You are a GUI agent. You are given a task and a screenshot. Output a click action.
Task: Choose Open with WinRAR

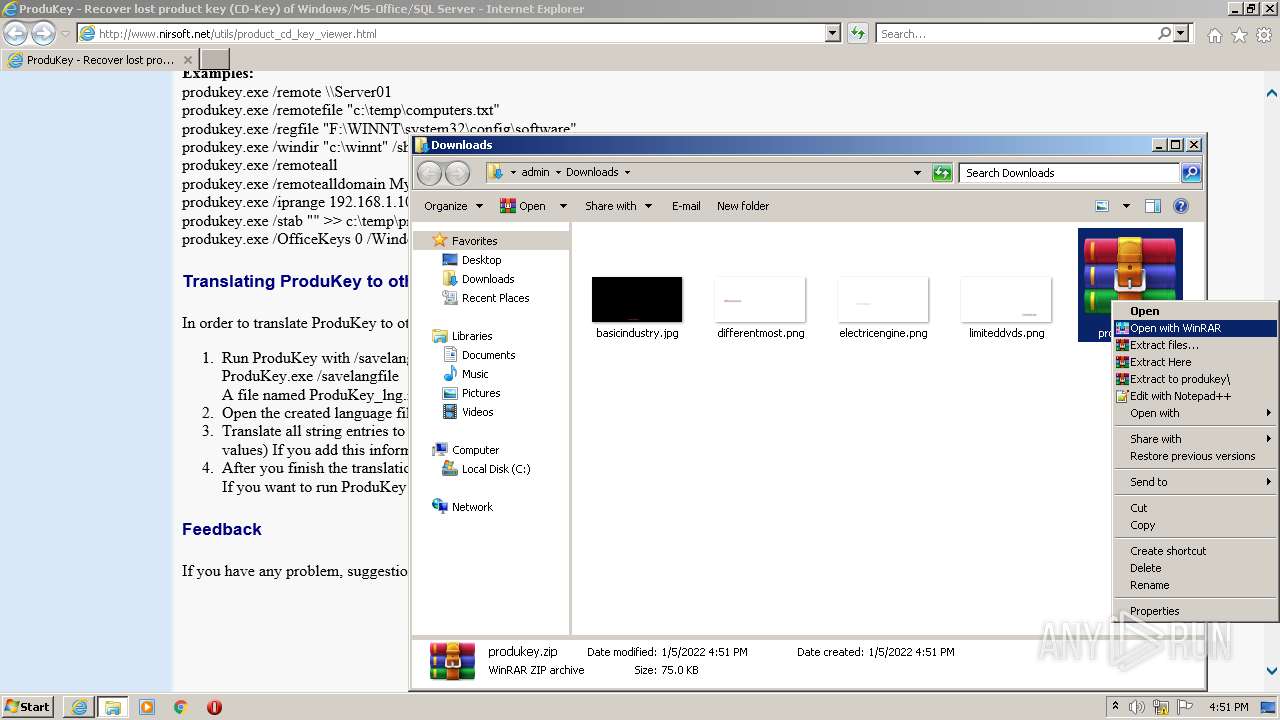(1196, 328)
